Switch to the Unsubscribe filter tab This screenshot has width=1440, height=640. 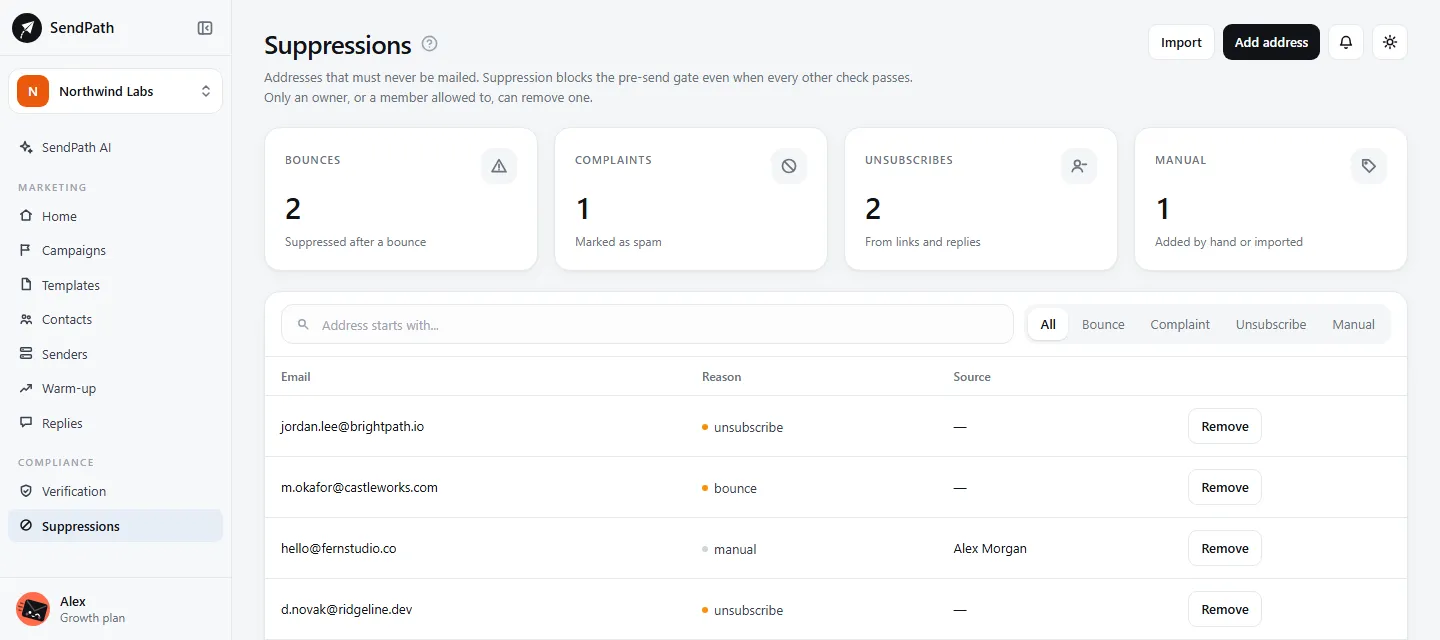coord(1271,324)
